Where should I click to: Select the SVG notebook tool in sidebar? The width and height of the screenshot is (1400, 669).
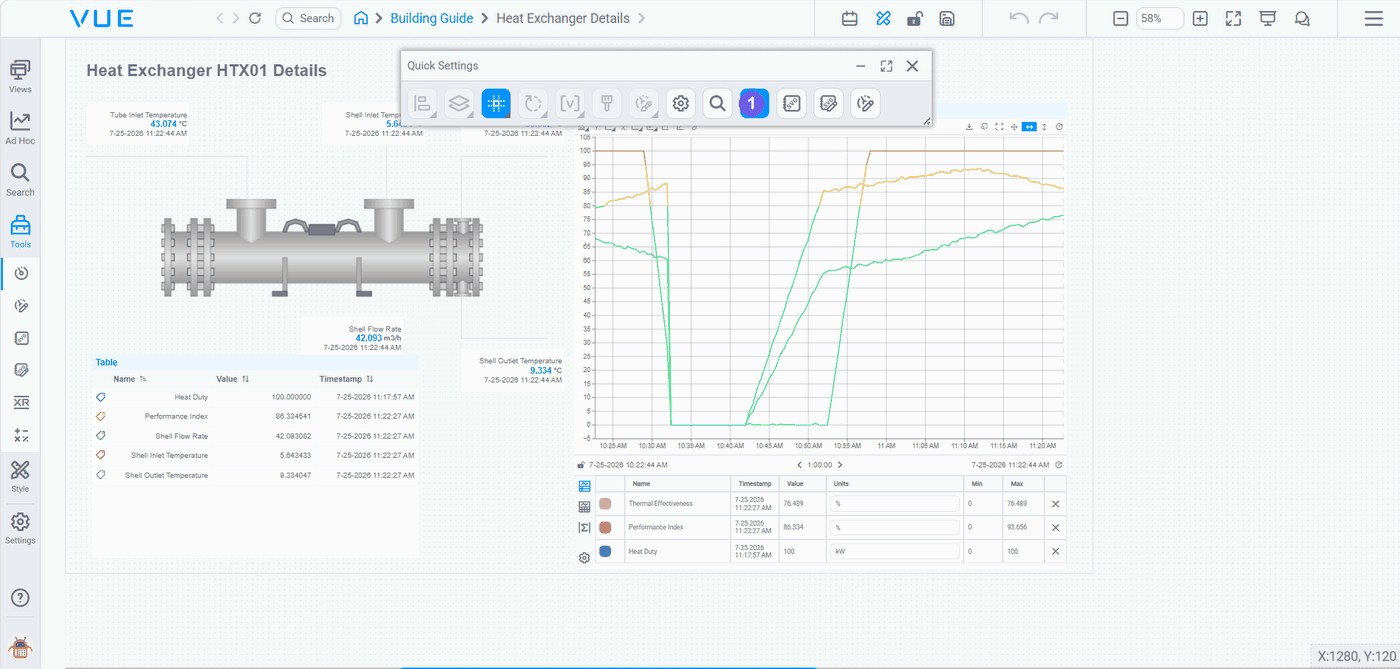[x=21, y=338]
